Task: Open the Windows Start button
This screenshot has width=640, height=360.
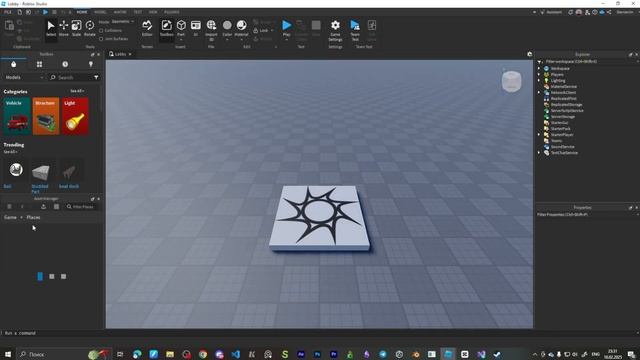Action: coord(8,354)
